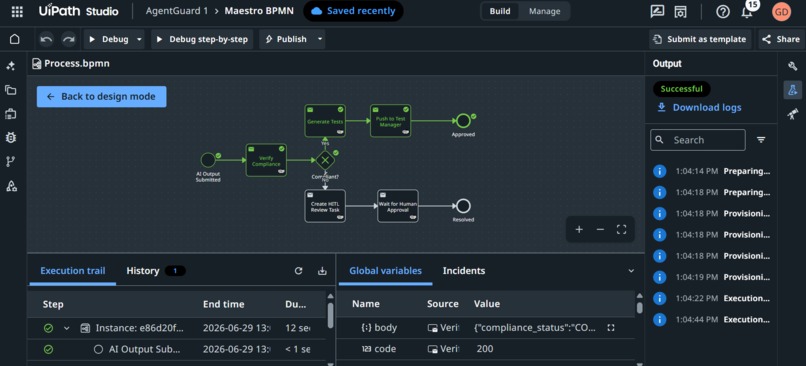Click the Successful status badge
This screenshot has width=806, height=366.
[x=682, y=89]
